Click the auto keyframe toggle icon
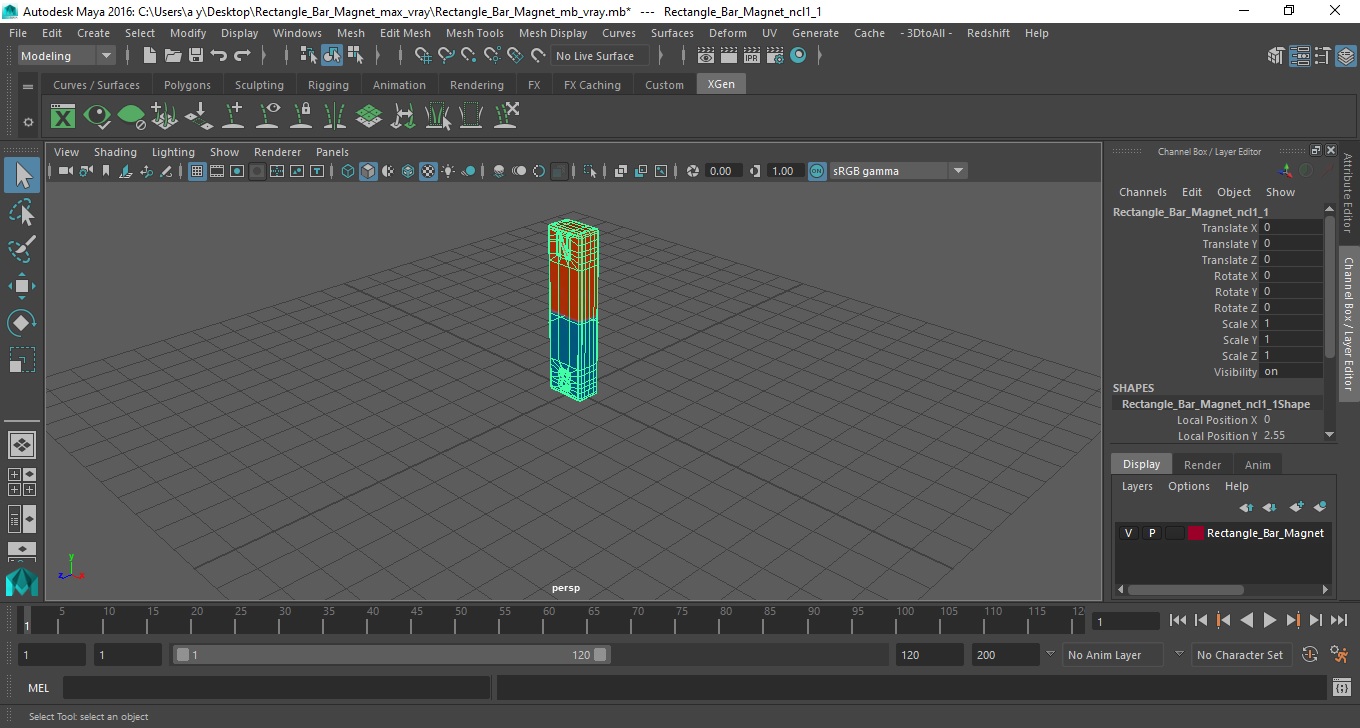This screenshot has width=1360, height=728. coord(1310,655)
